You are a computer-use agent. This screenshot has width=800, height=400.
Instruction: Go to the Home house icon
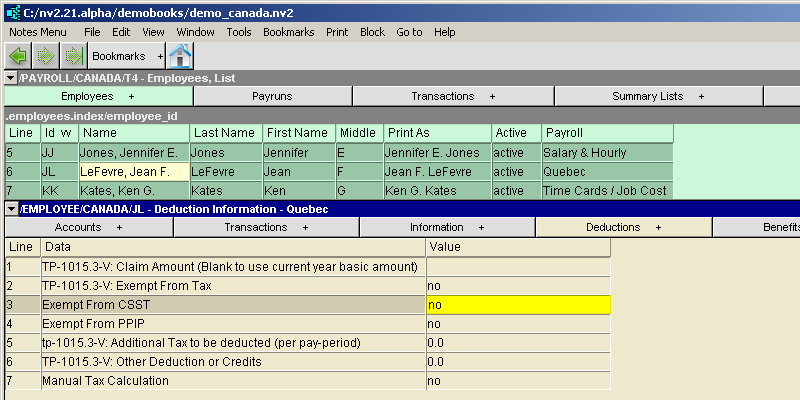(x=180, y=56)
